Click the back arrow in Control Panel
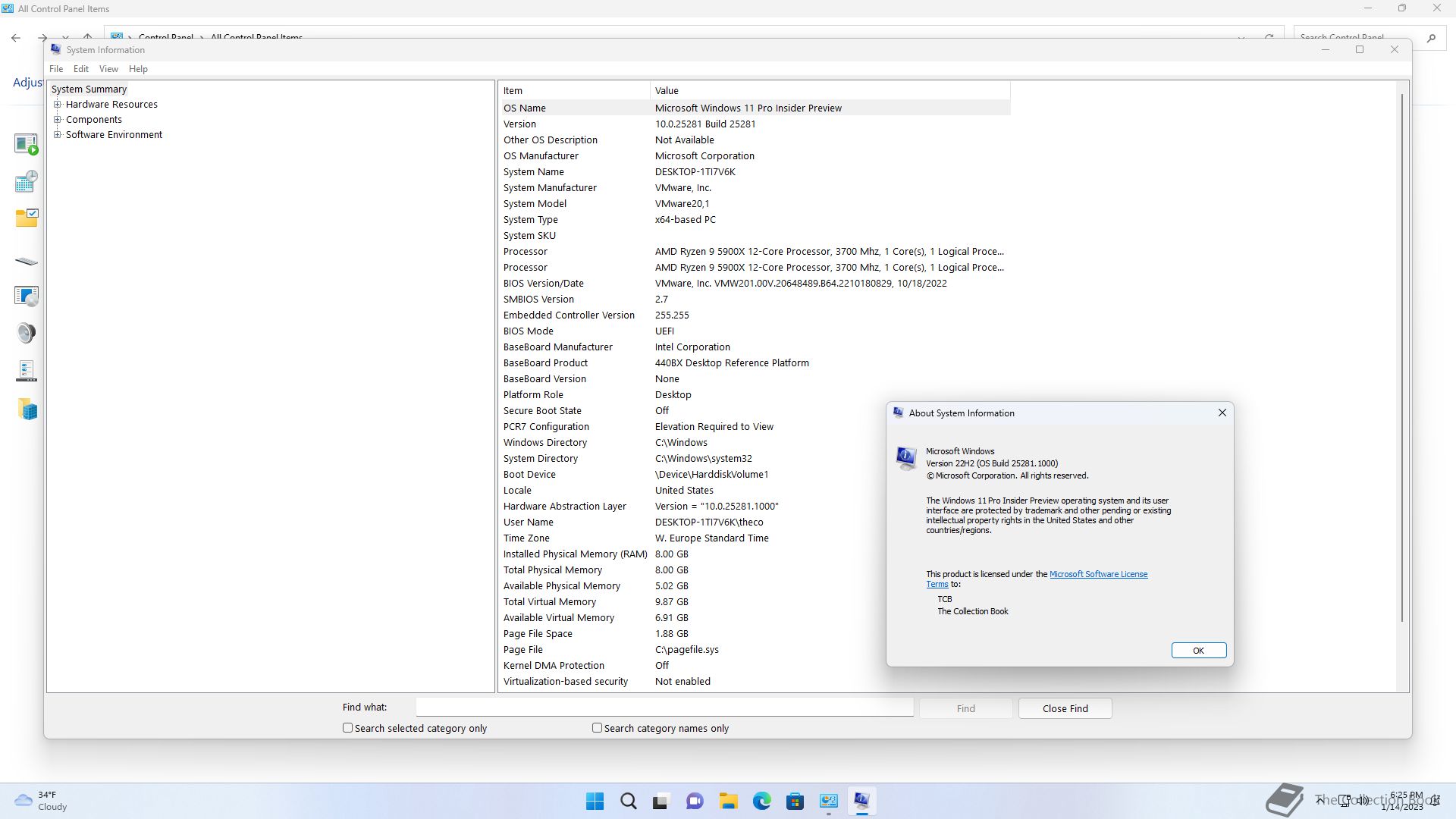The height and width of the screenshot is (819, 1456). pos(16,37)
